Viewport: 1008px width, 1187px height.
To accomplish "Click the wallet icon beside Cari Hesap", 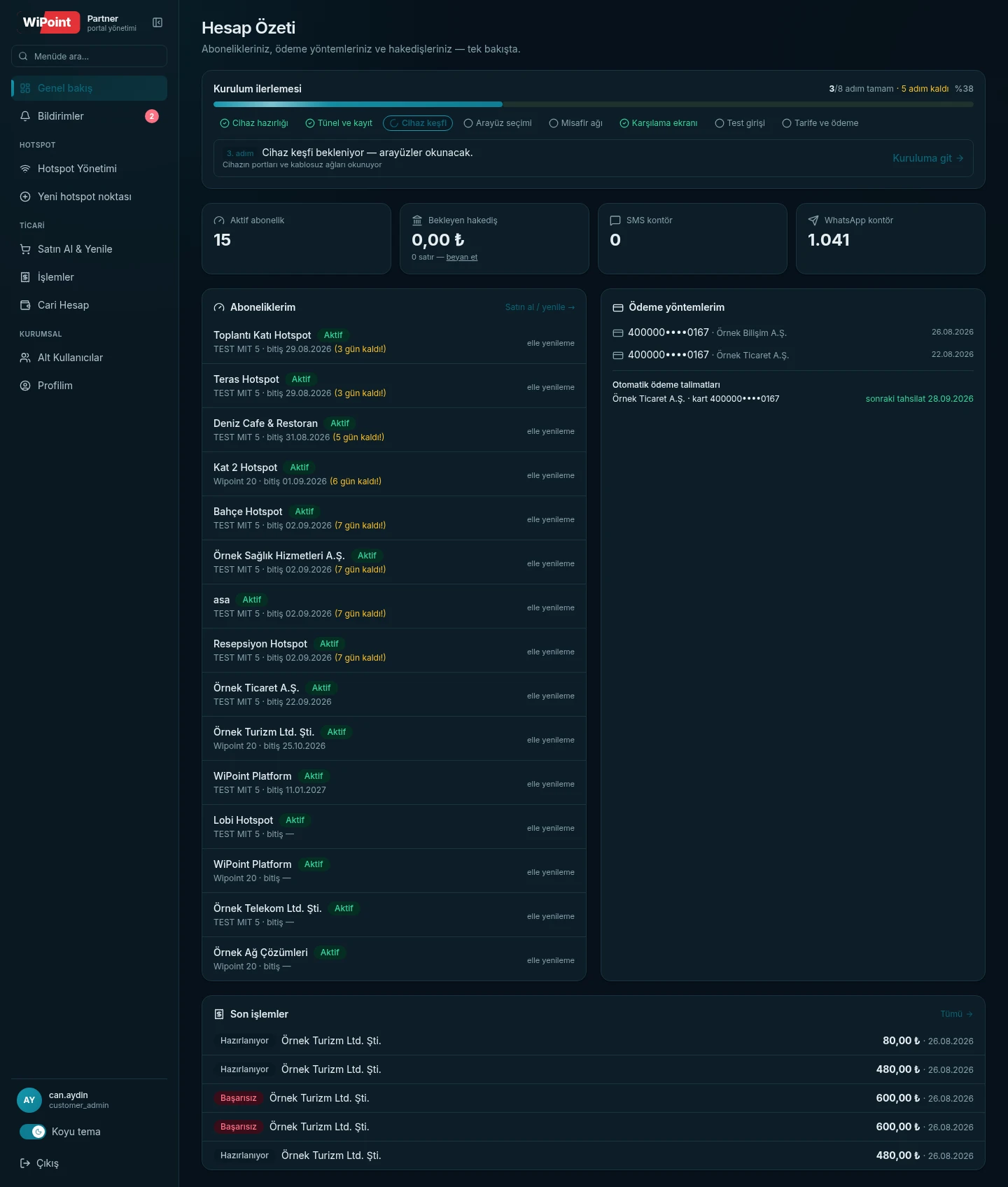I will coord(25,305).
